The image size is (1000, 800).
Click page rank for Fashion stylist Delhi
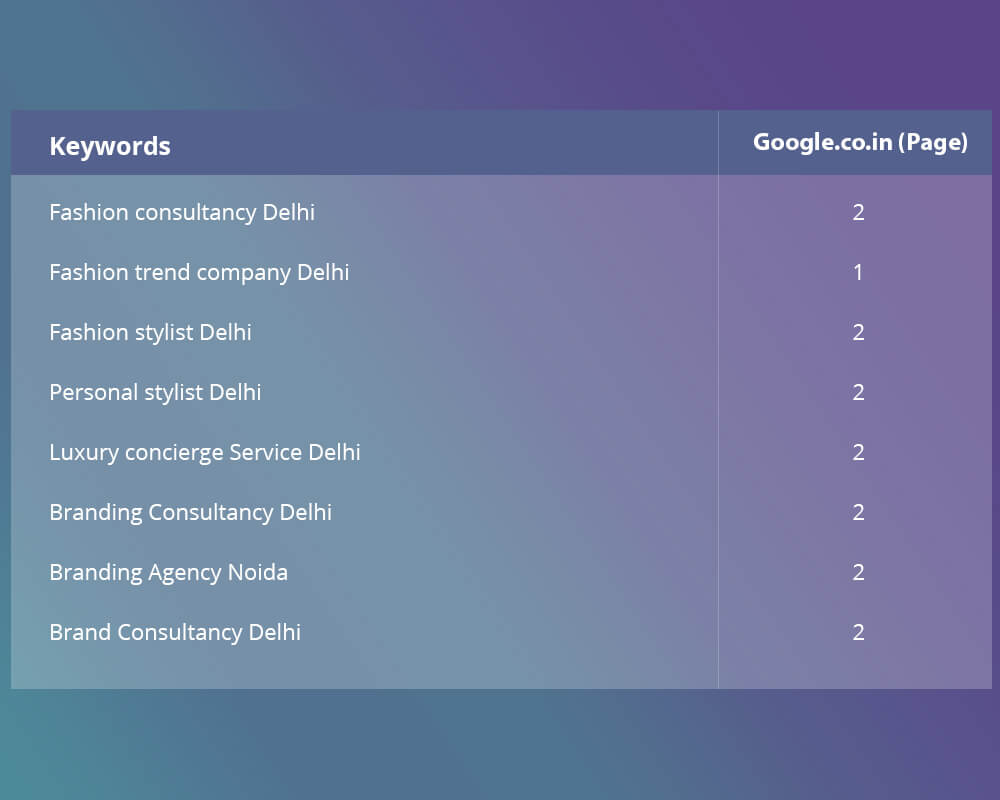click(x=858, y=332)
